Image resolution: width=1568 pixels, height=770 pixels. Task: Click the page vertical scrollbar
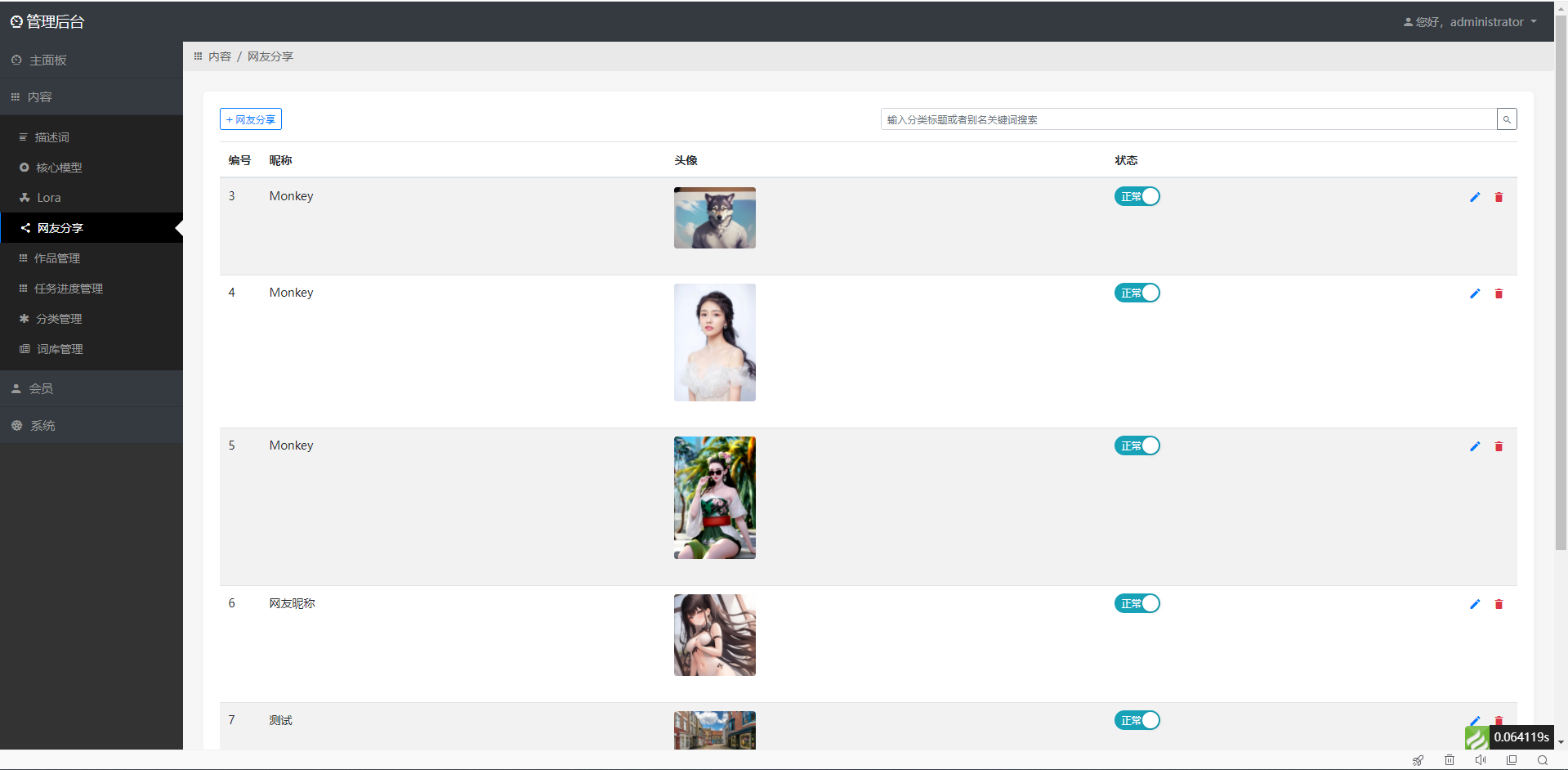click(x=1561, y=327)
